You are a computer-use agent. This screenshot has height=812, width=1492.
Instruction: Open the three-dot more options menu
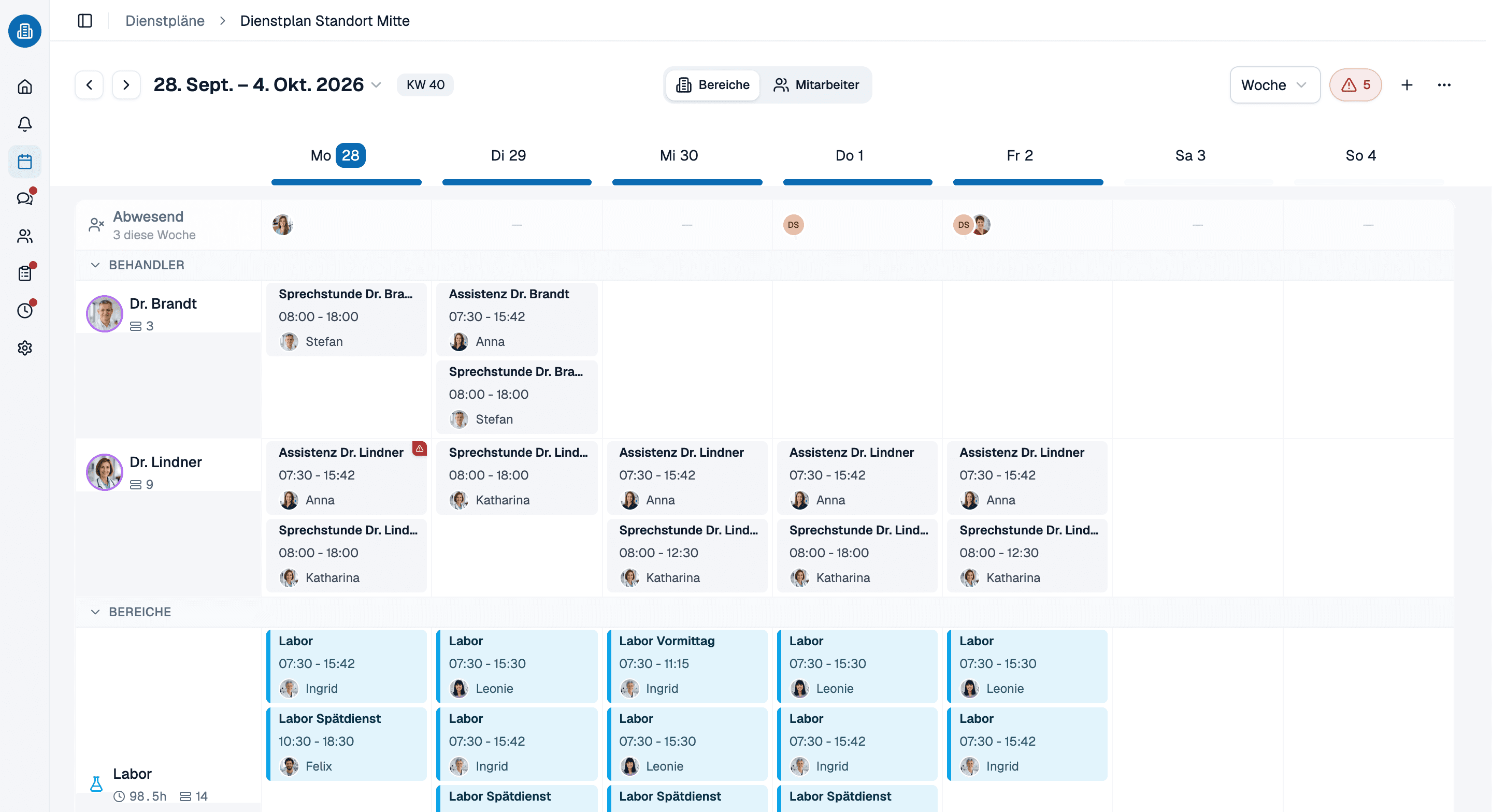pyautogui.click(x=1444, y=85)
